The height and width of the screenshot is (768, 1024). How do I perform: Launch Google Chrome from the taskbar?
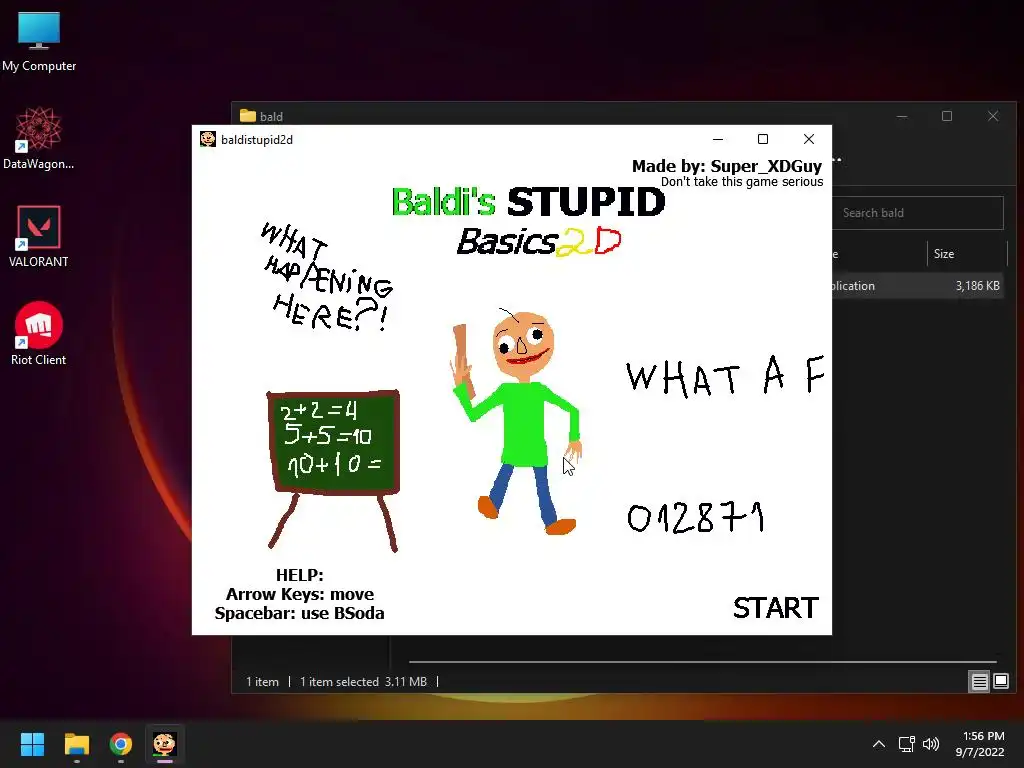[121, 744]
